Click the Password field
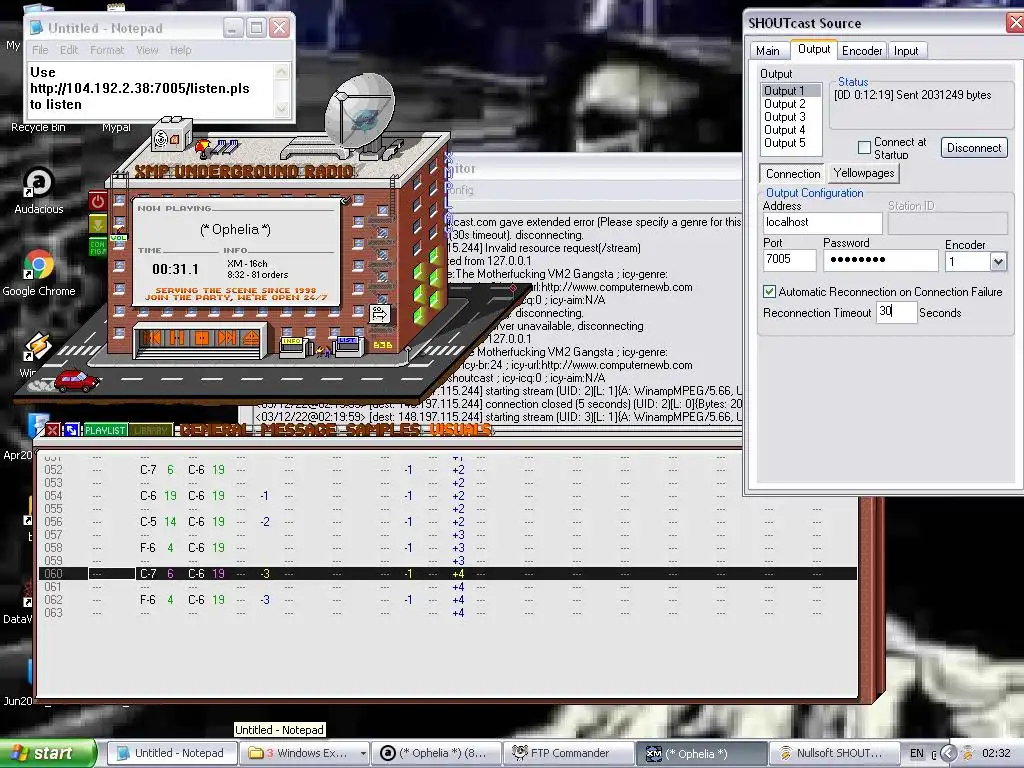Screen dimensions: 1024x768 (880, 260)
